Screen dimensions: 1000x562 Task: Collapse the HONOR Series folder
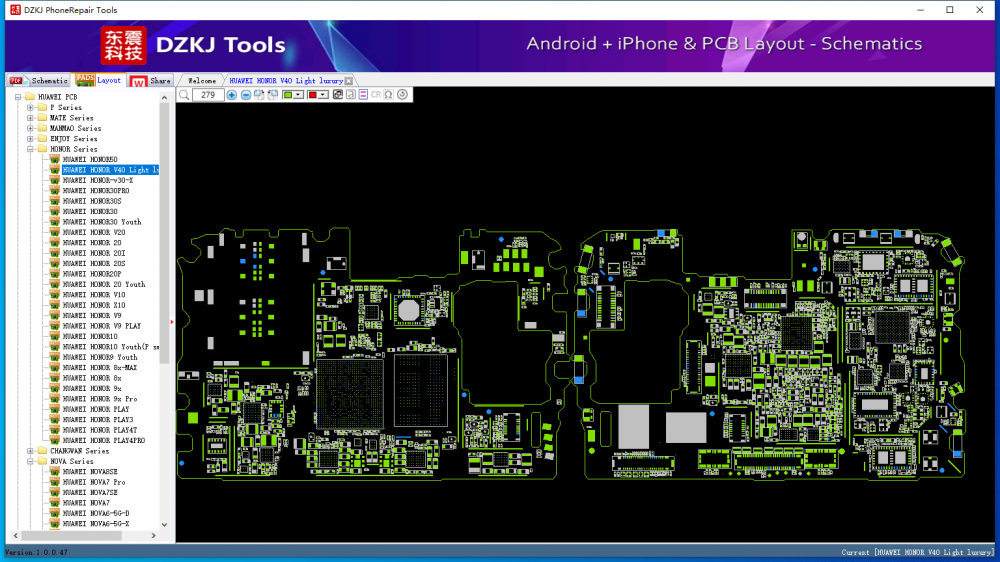tap(30, 149)
